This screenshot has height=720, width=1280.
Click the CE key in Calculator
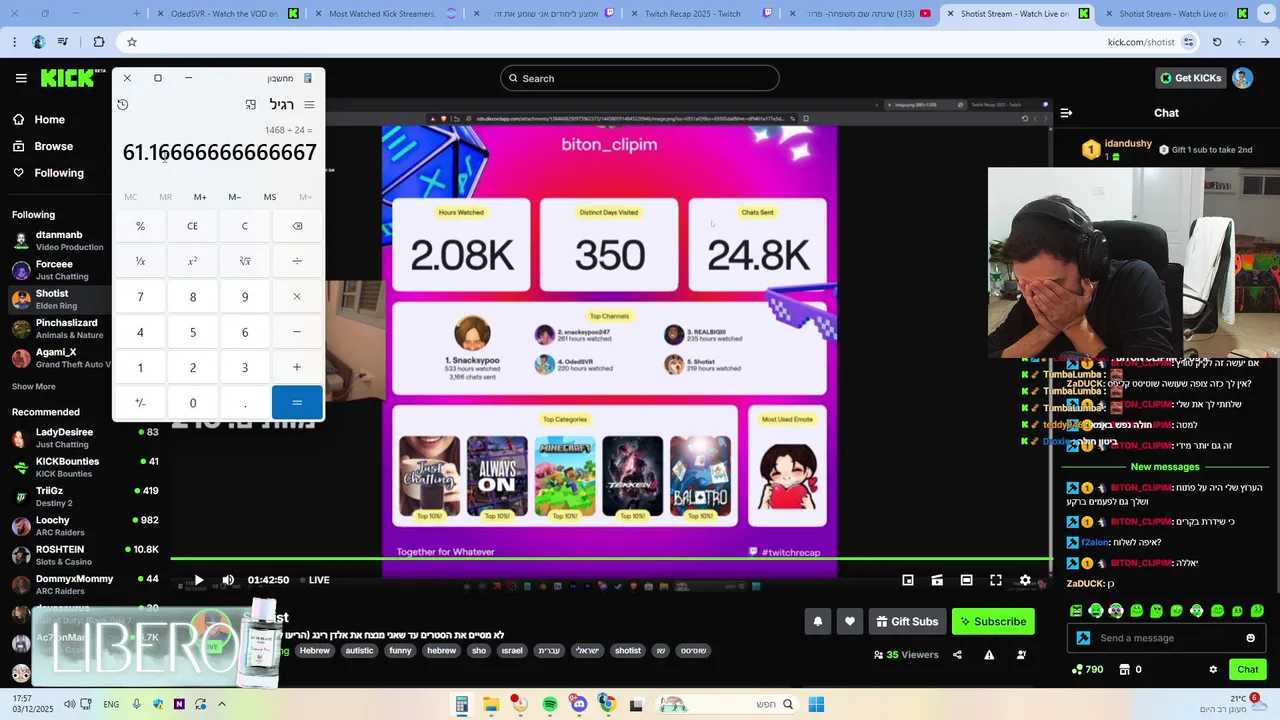pos(193,226)
